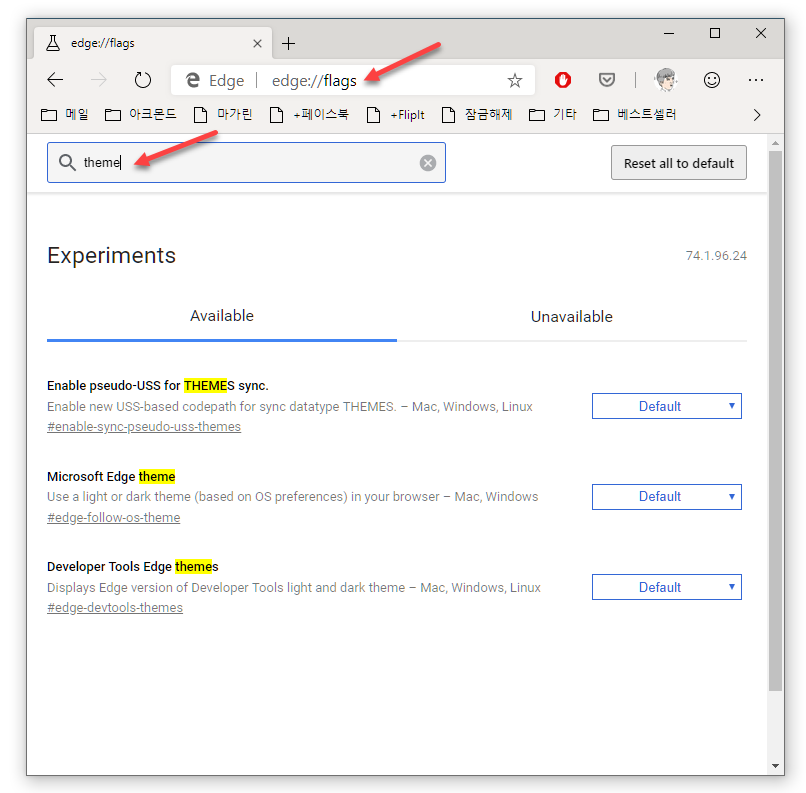
Task: Click the scrollbar down arrow
Action: 775,766
